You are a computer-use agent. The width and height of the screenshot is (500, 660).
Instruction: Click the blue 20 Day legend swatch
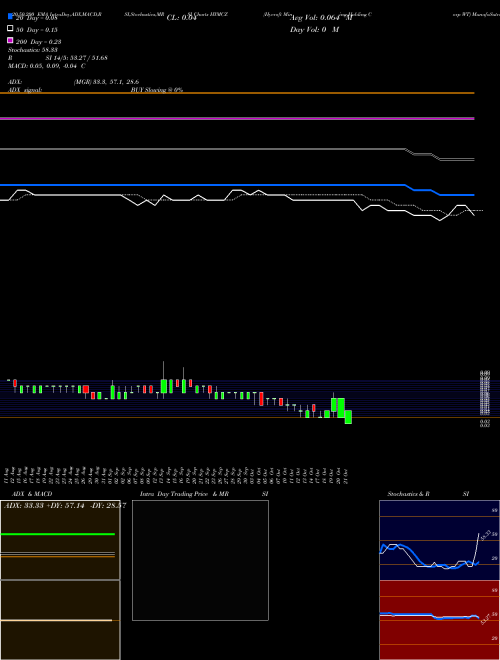click(10, 17)
